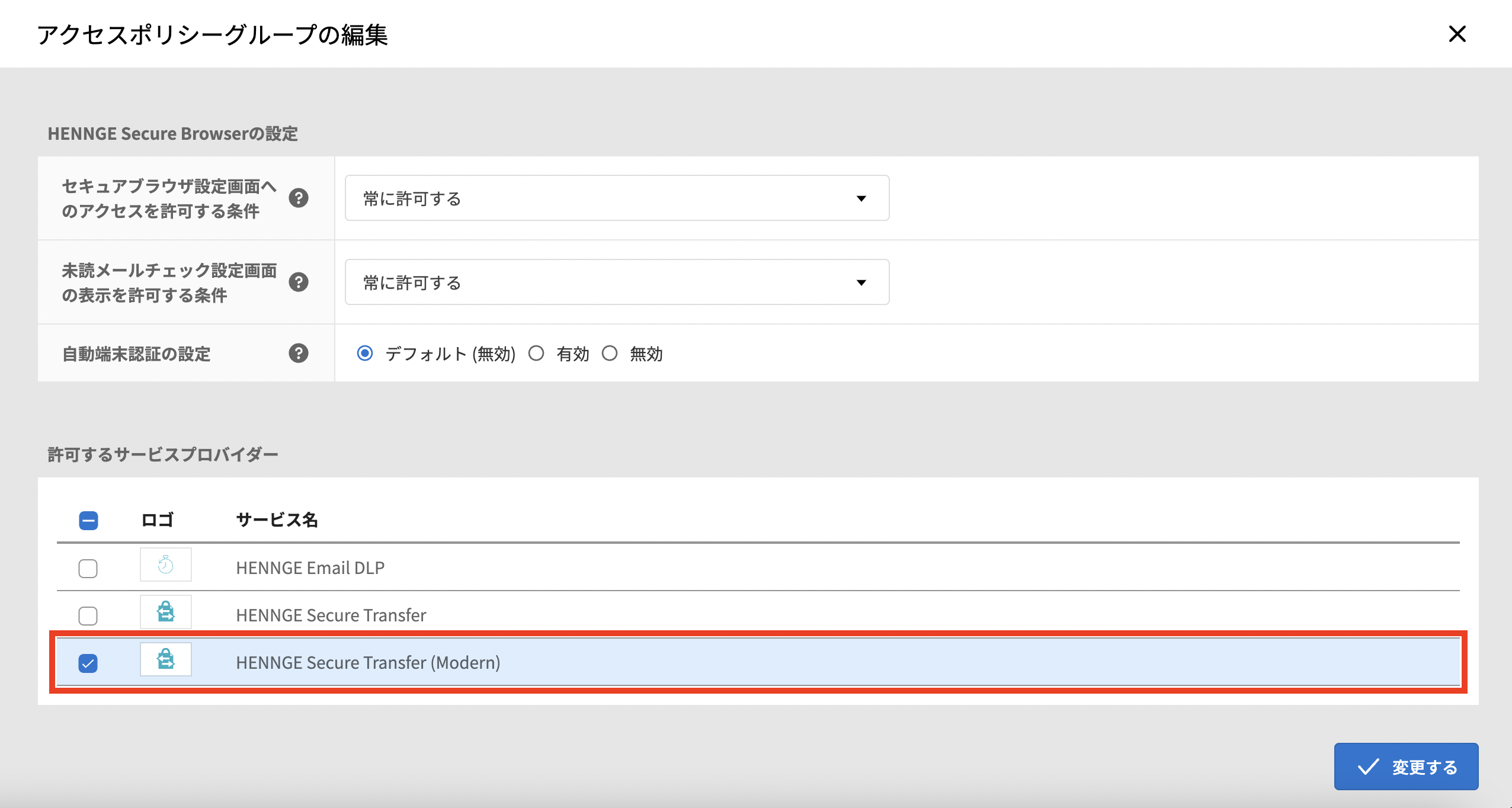
Task: Click the ロゴ column header
Action: click(x=157, y=520)
